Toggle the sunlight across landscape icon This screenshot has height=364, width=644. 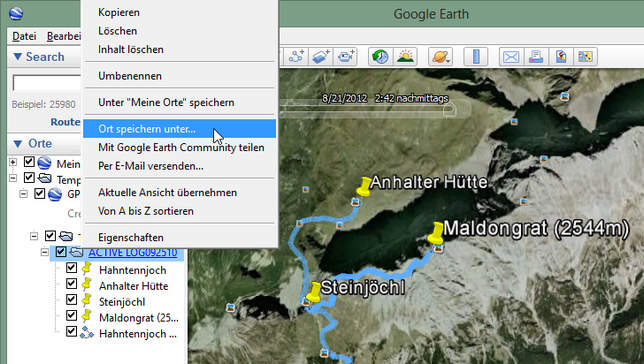[405, 56]
